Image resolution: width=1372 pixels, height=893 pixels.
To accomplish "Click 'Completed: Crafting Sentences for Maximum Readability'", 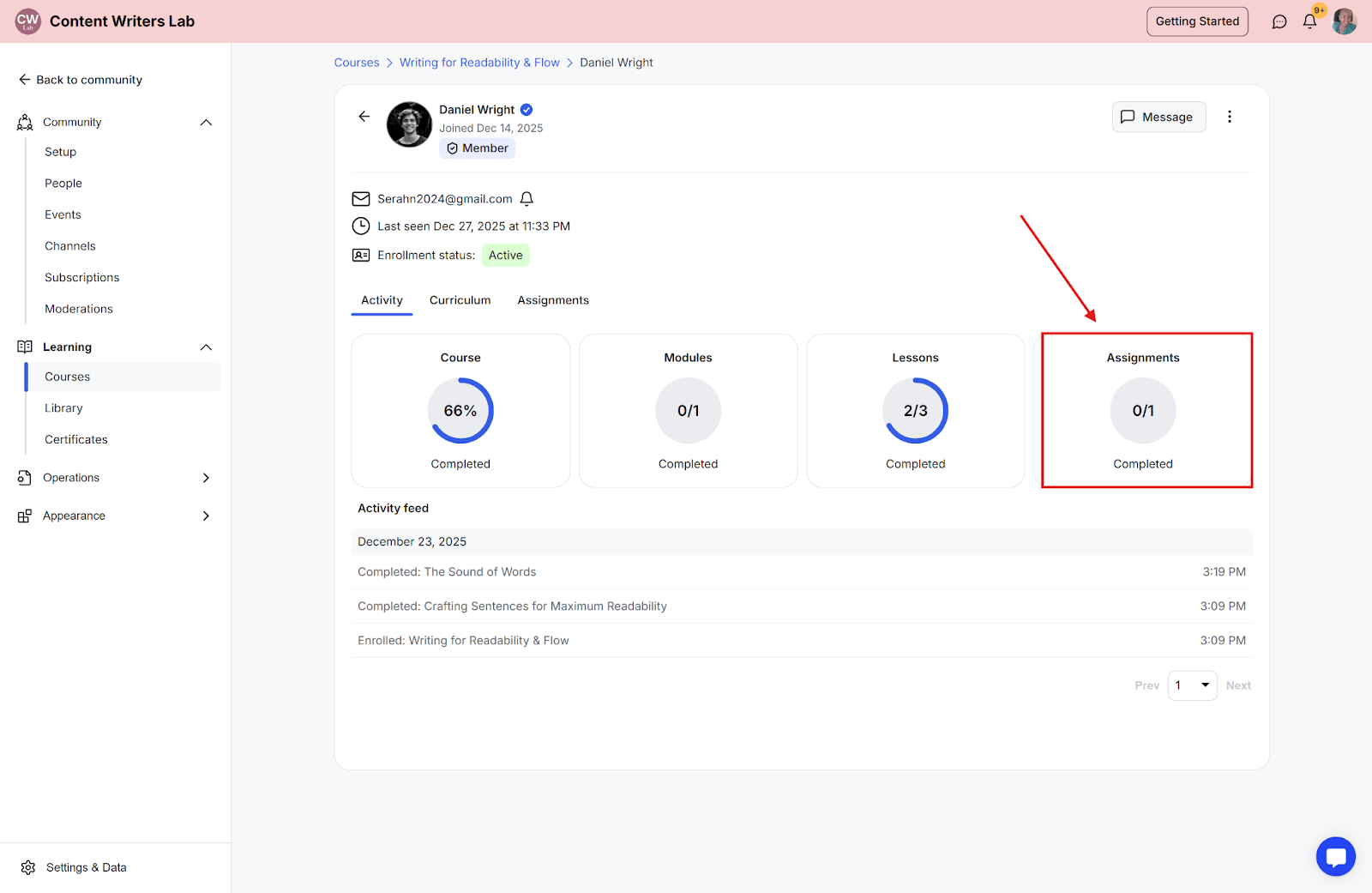I will (x=802, y=606).
